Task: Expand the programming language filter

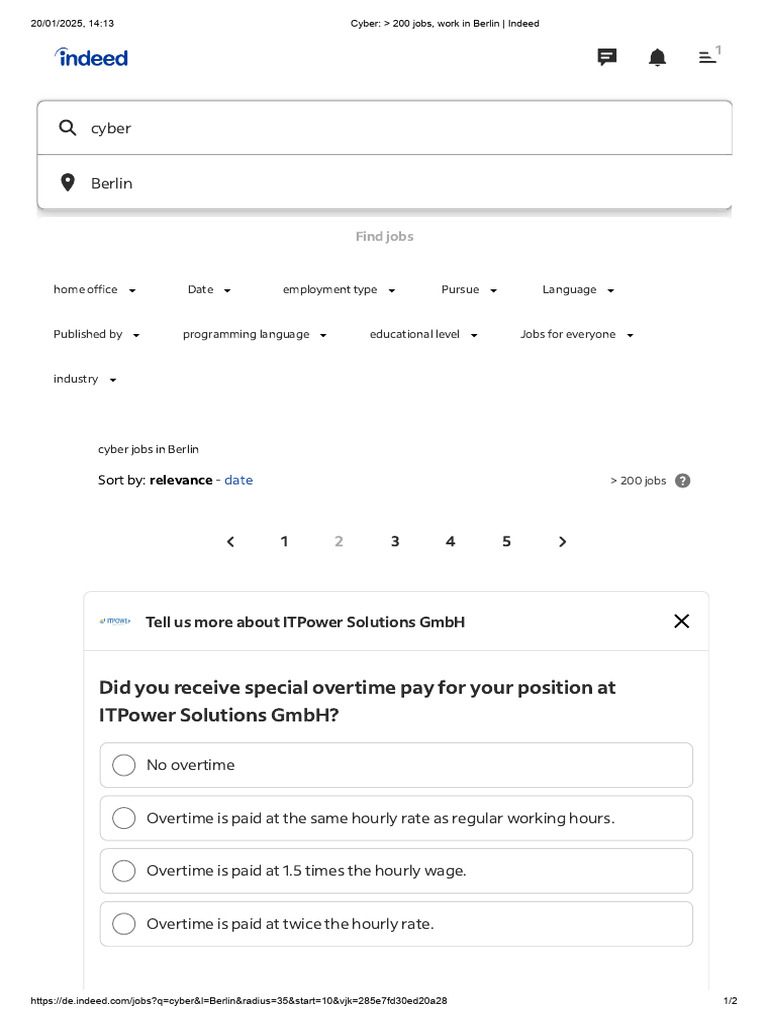Action: tap(255, 335)
